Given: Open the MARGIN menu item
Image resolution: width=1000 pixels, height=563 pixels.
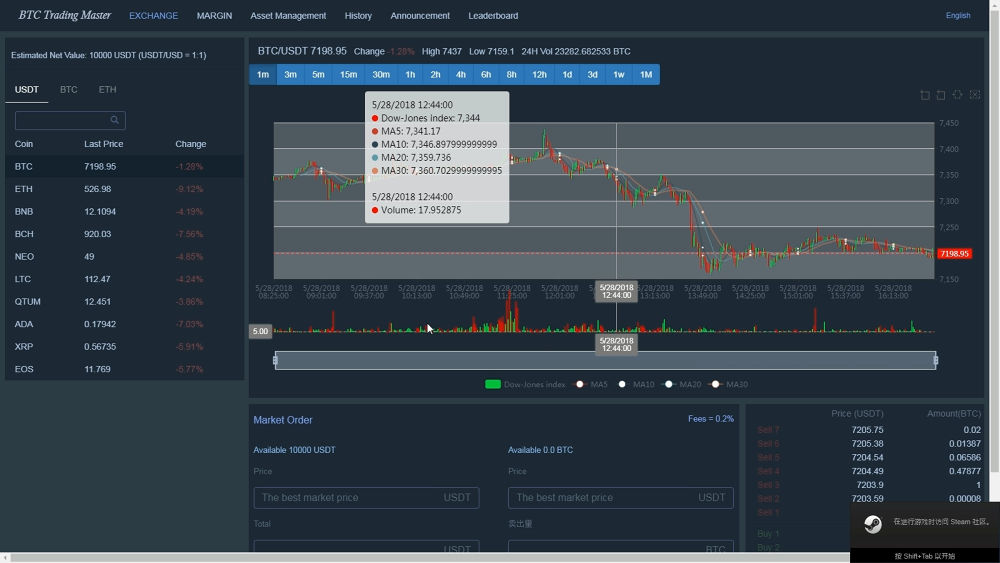Looking at the screenshot, I should click(x=214, y=16).
